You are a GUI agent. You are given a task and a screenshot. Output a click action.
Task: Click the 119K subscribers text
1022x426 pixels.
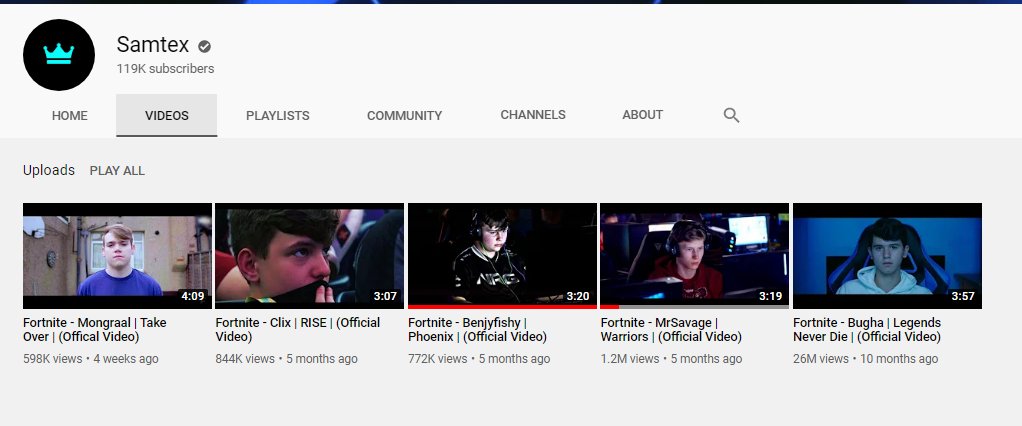pyautogui.click(x=166, y=68)
